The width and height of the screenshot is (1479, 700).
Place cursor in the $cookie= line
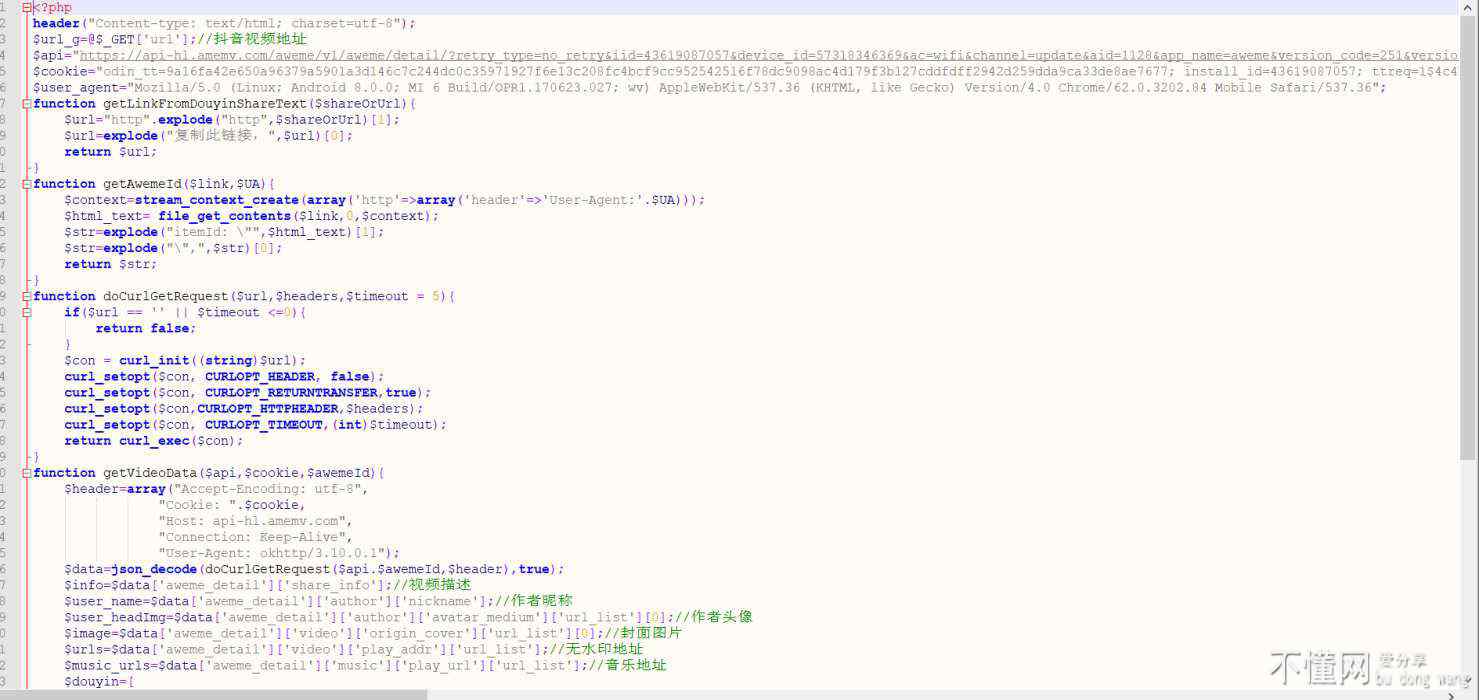click(600, 72)
